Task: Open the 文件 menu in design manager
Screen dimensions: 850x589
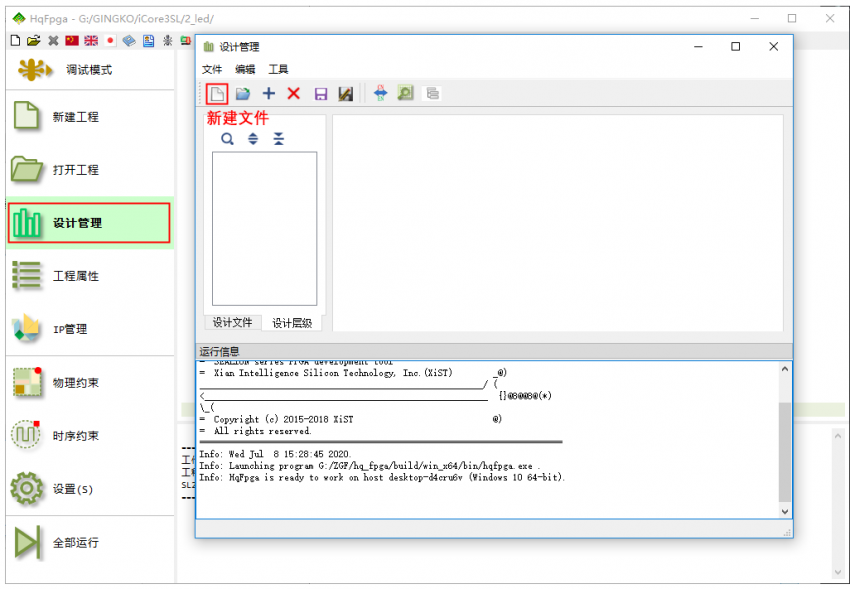Action: click(212, 69)
